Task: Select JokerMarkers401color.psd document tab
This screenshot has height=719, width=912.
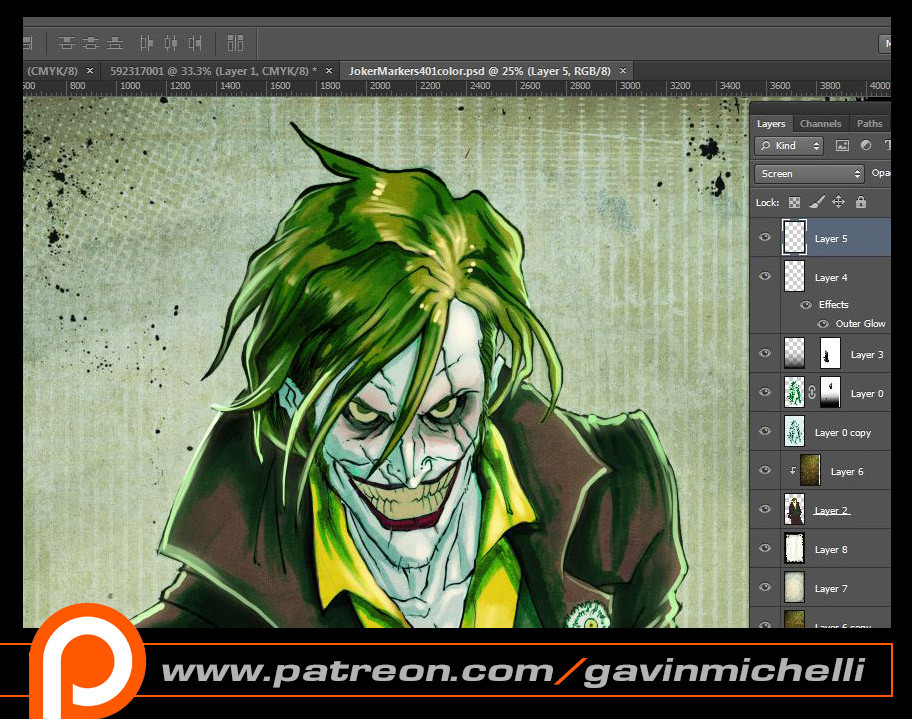Action: tap(480, 71)
